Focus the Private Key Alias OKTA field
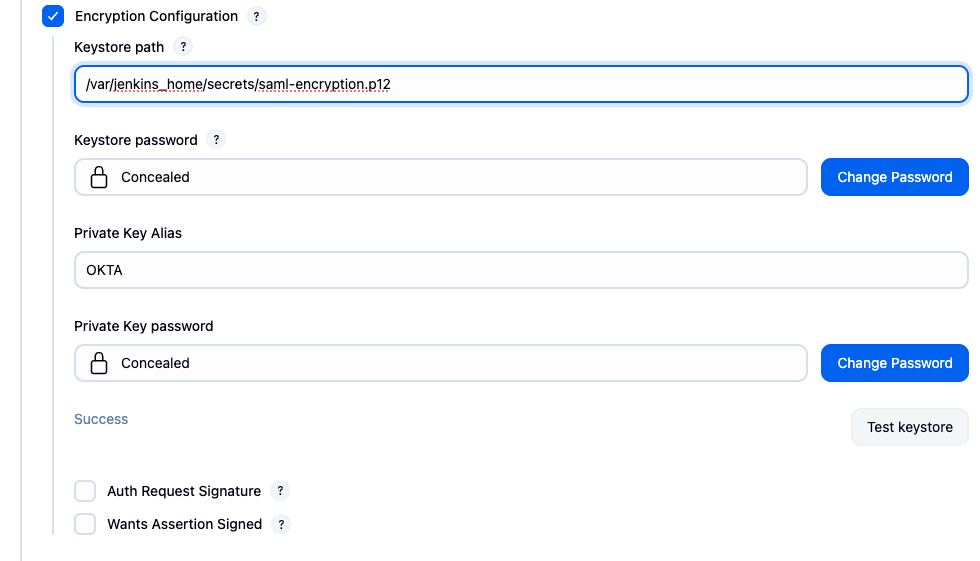This screenshot has width=980, height=561. click(520, 270)
